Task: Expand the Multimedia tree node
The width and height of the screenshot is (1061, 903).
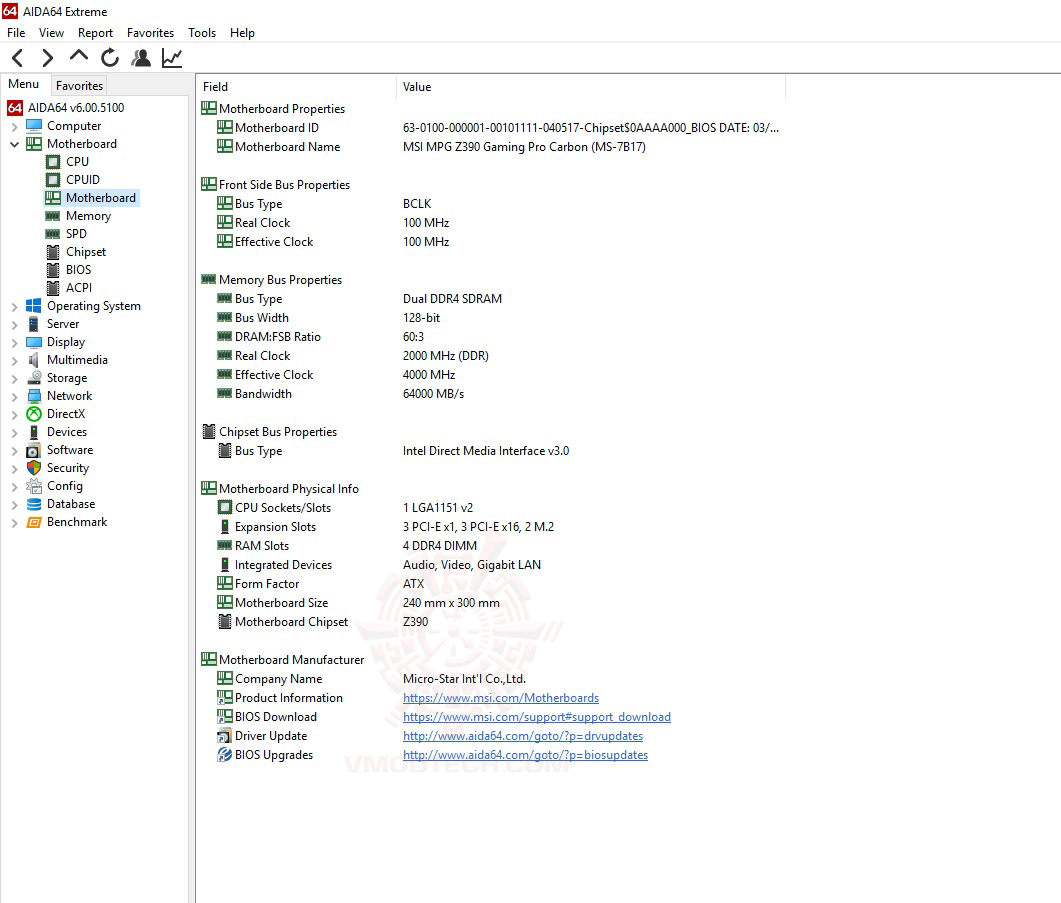Action: (14, 361)
